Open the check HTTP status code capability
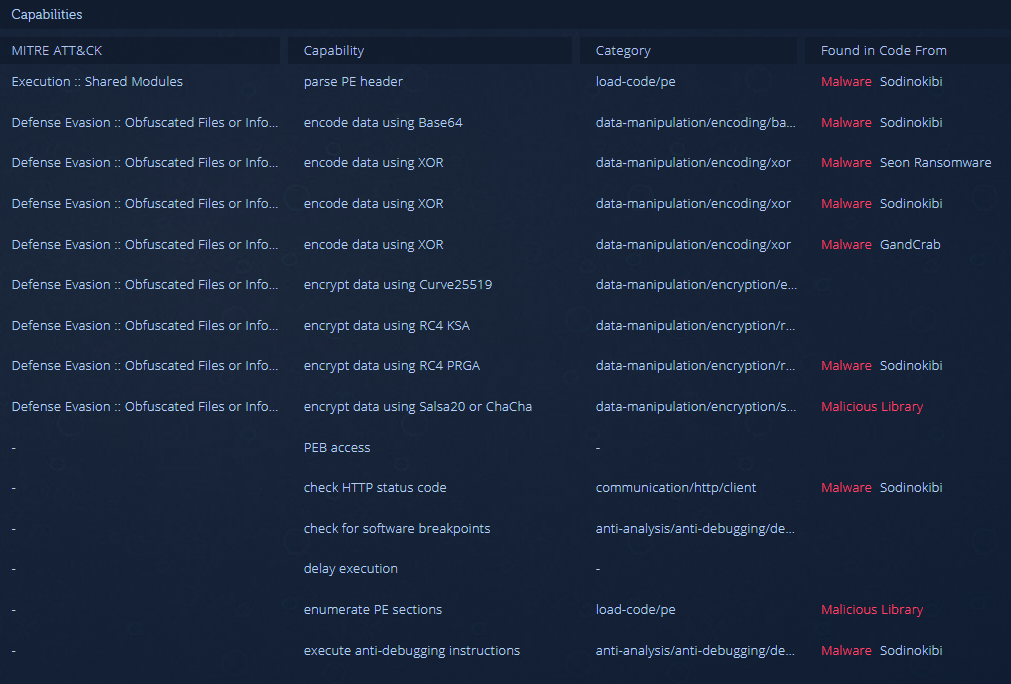1011x684 pixels. point(375,488)
